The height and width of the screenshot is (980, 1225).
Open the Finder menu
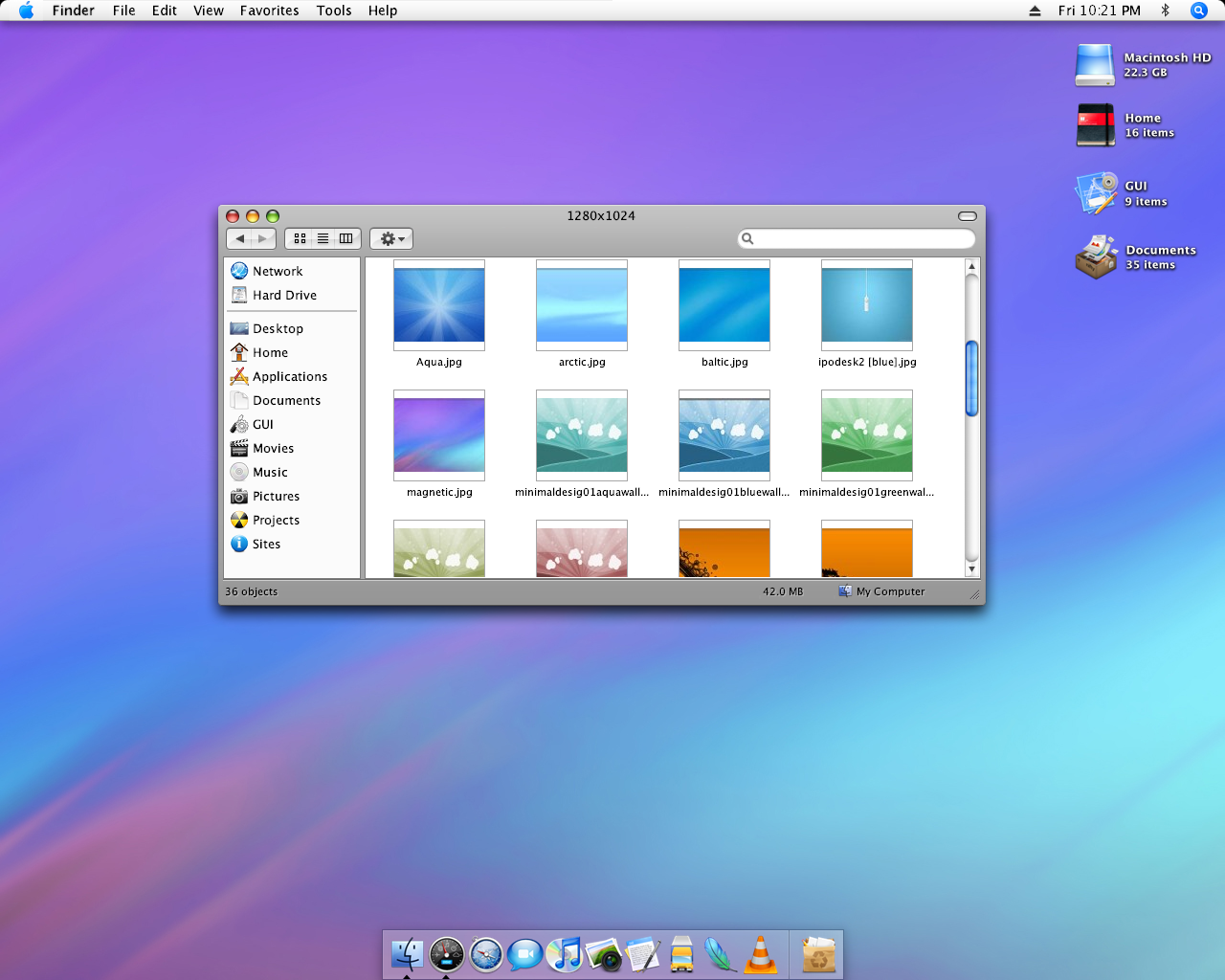74,11
